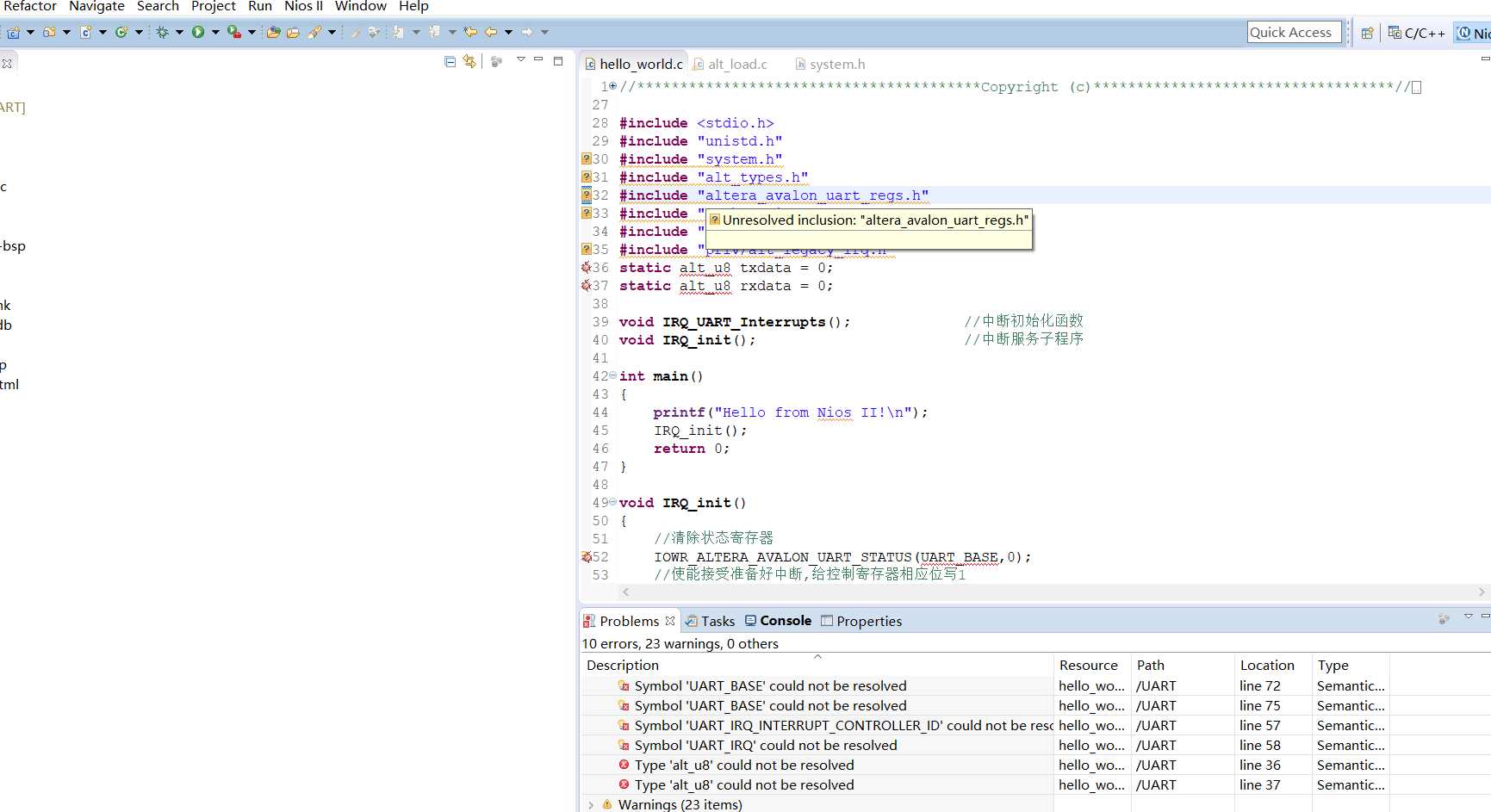Open the Properties tab
The height and width of the screenshot is (812, 1491).
coord(861,621)
